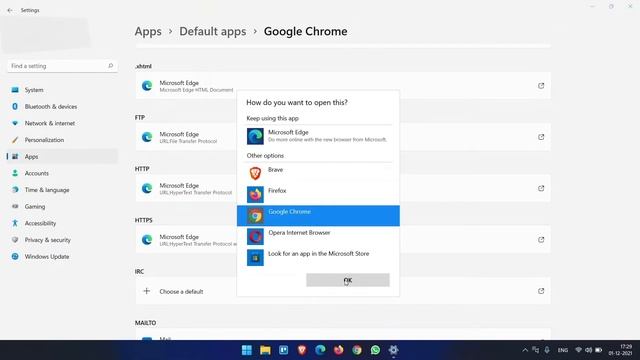Viewport: 640px width, 360px height.
Task: Choose Firefox in the open-with dialog
Action: coord(318,195)
